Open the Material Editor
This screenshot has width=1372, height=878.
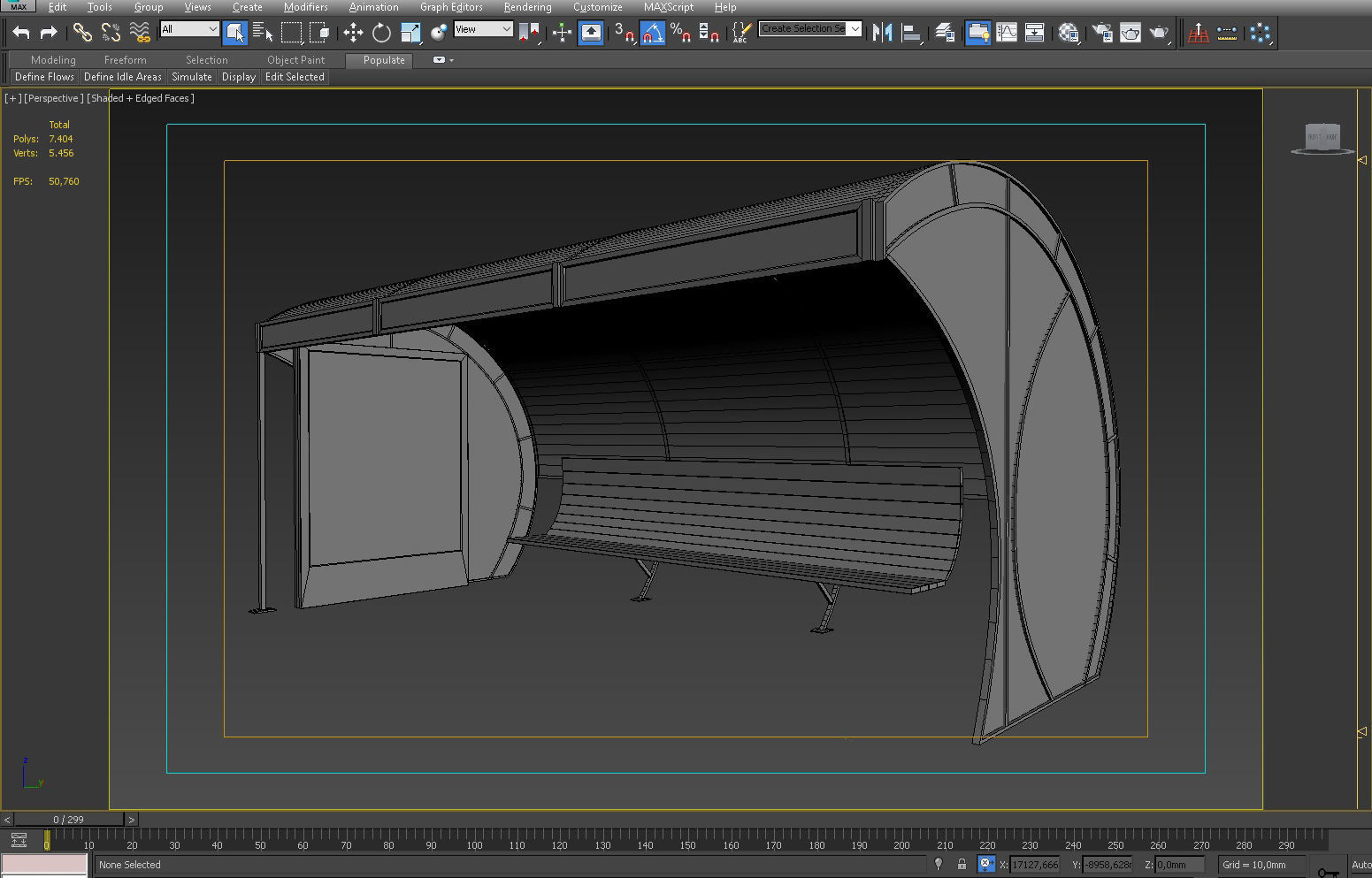[1069, 33]
